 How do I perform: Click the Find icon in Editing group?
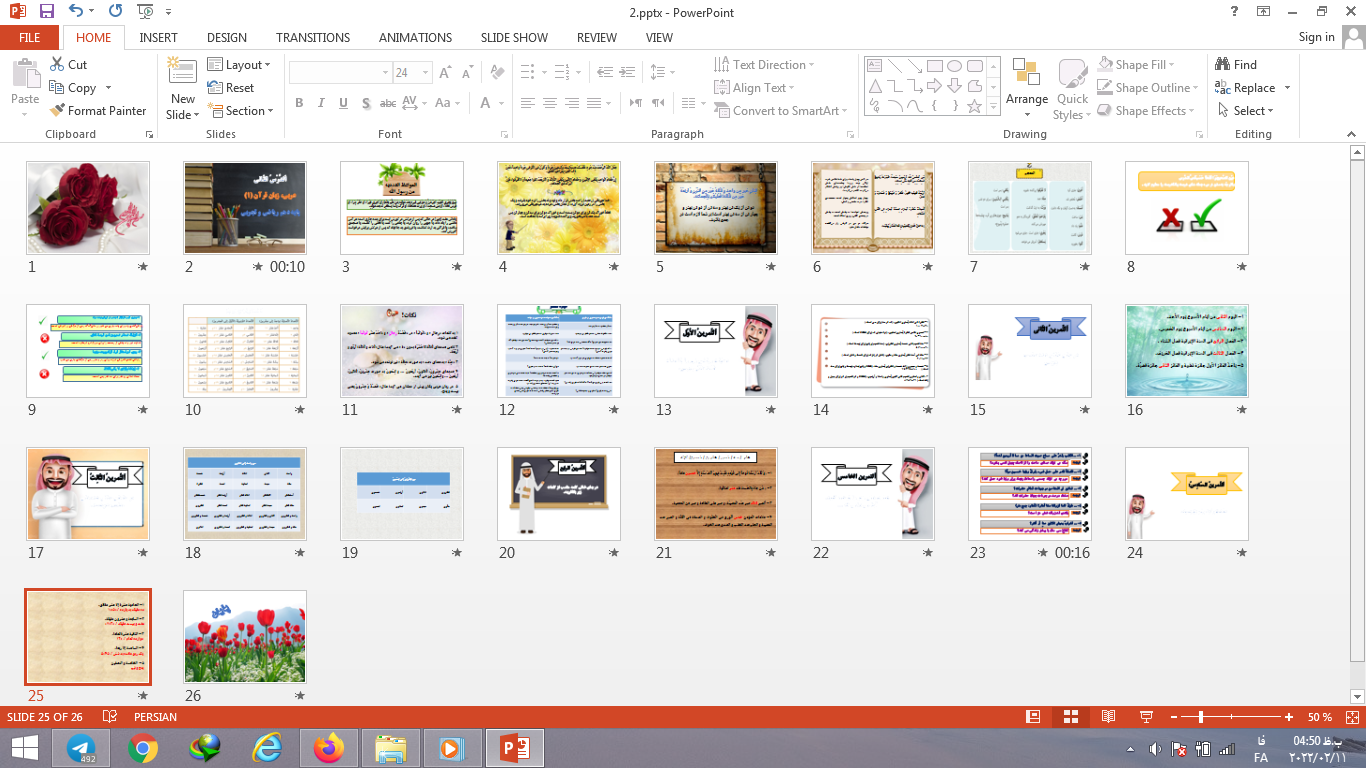1236,65
